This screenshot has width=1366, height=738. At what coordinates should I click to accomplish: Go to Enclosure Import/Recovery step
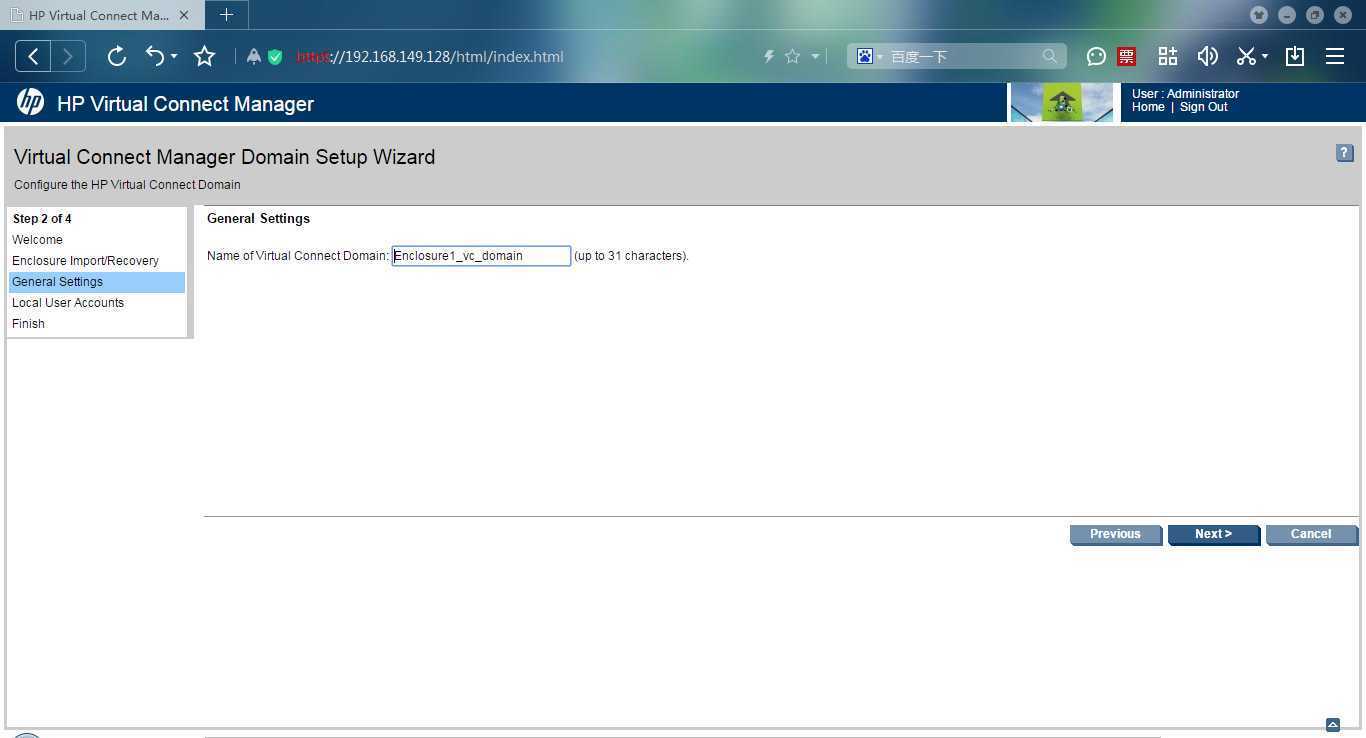85,261
